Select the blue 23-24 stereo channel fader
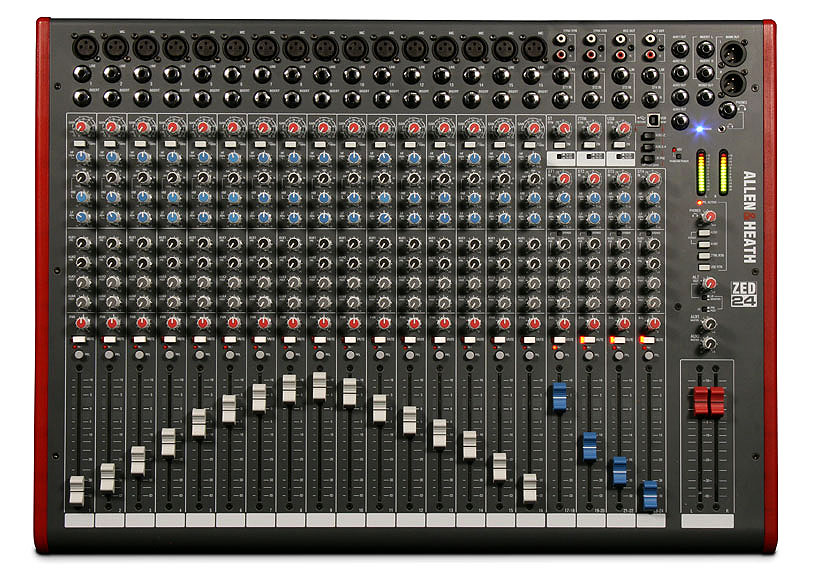The height and width of the screenshot is (588, 818). [x=650, y=495]
